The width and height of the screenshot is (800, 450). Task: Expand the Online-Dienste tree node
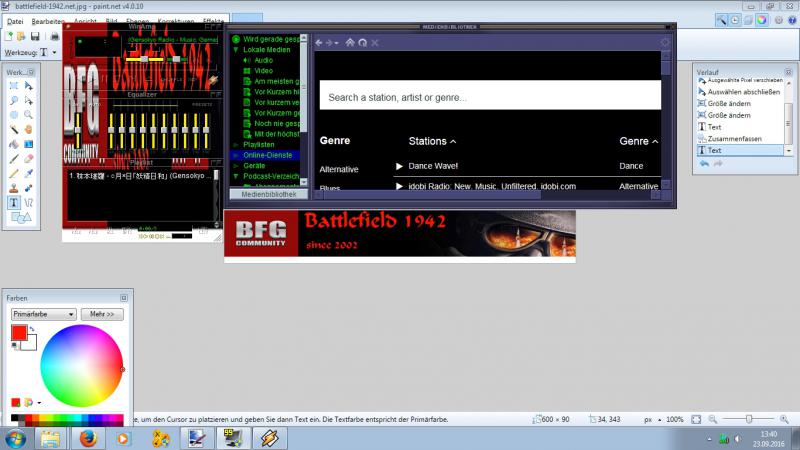[x=236, y=155]
